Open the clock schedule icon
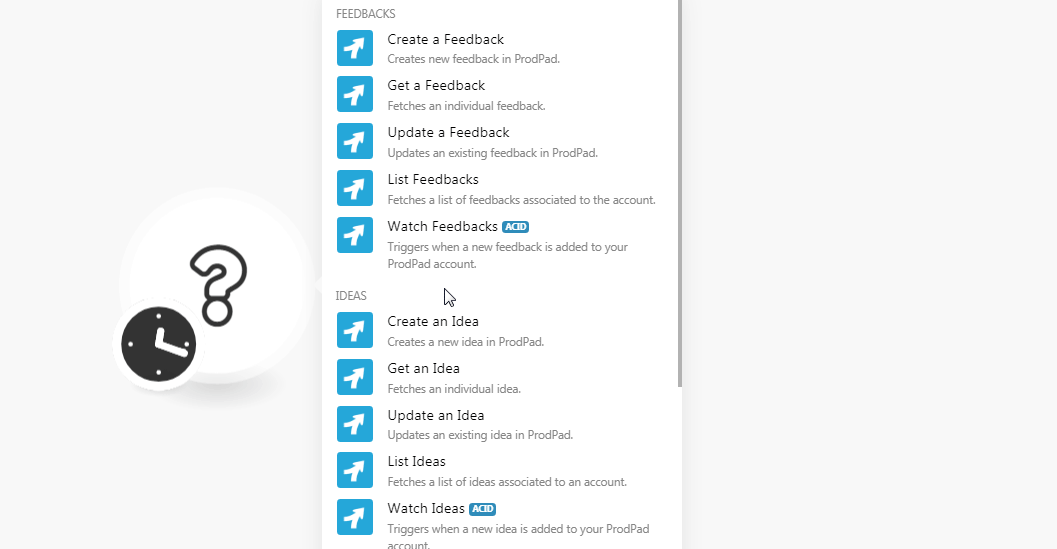1057x549 pixels. [158, 344]
